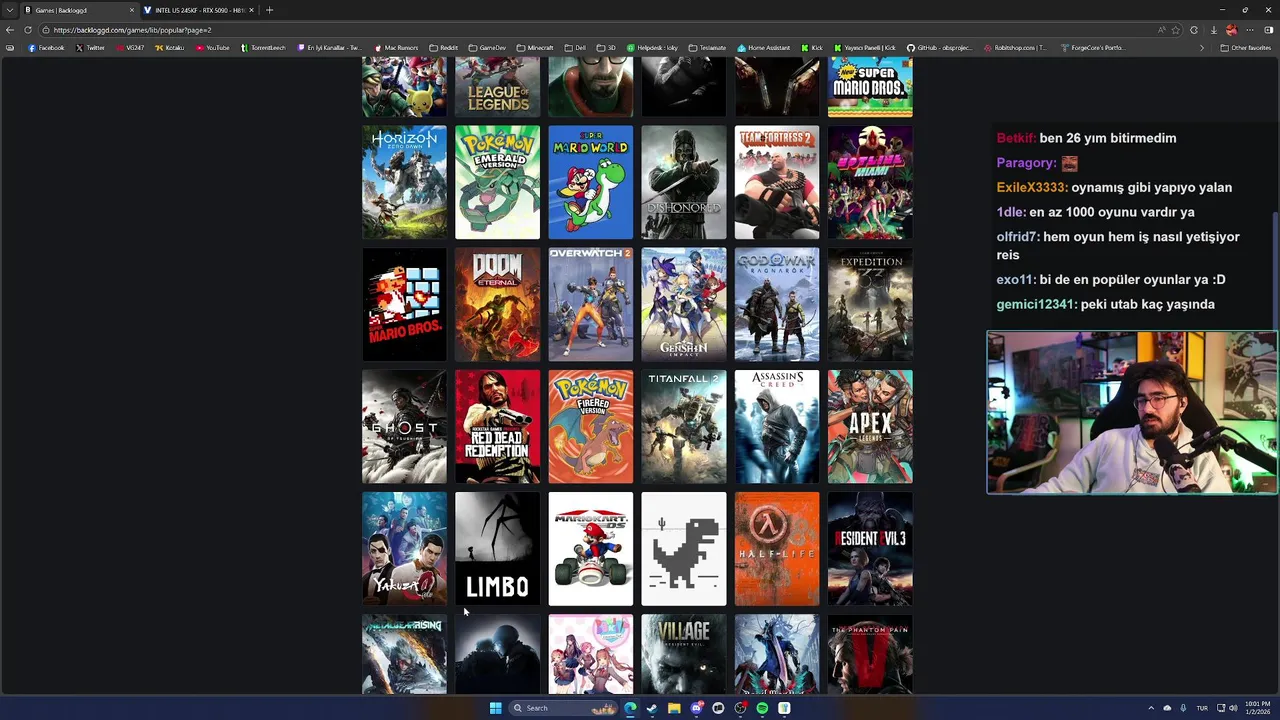This screenshot has height=720, width=1280.
Task: Open File Explorer from the taskbar
Action: [x=674, y=708]
